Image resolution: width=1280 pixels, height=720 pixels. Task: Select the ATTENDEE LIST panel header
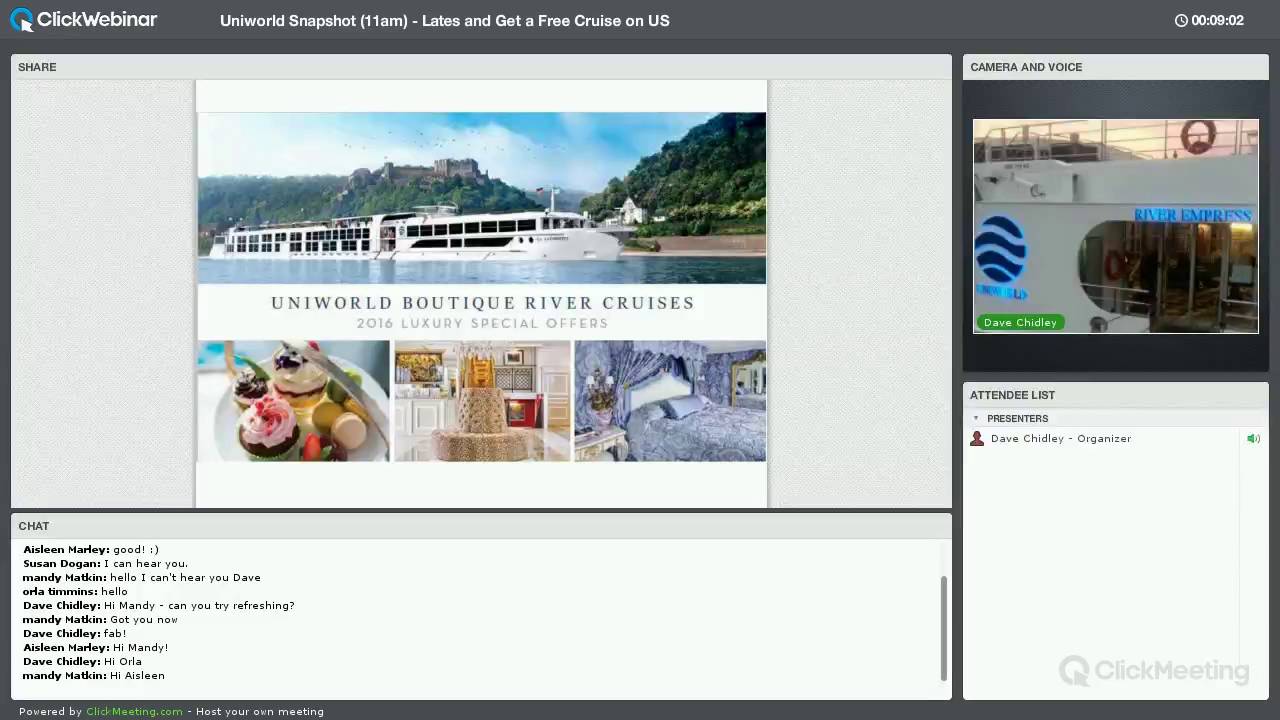(1115, 395)
